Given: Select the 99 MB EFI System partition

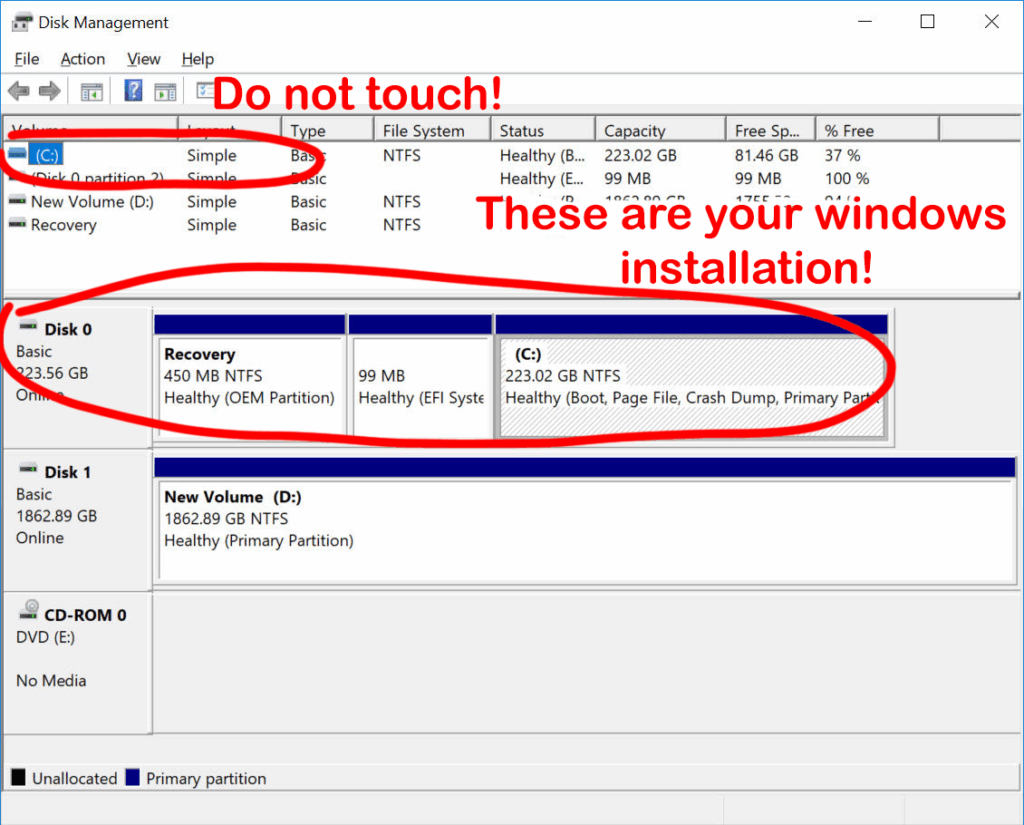Looking at the screenshot, I should 420,385.
